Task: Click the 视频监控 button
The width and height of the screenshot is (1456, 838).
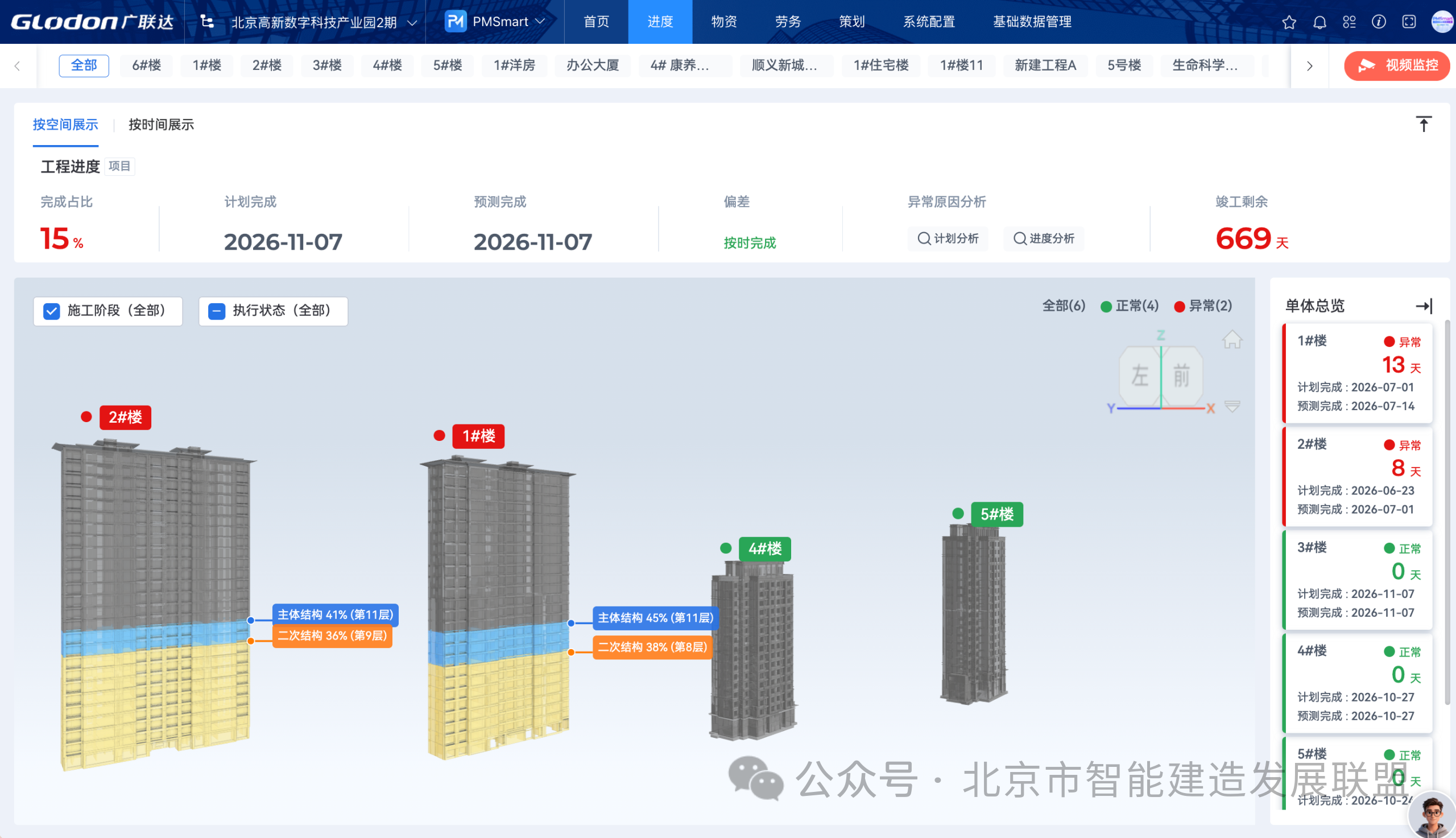Action: point(1396,65)
